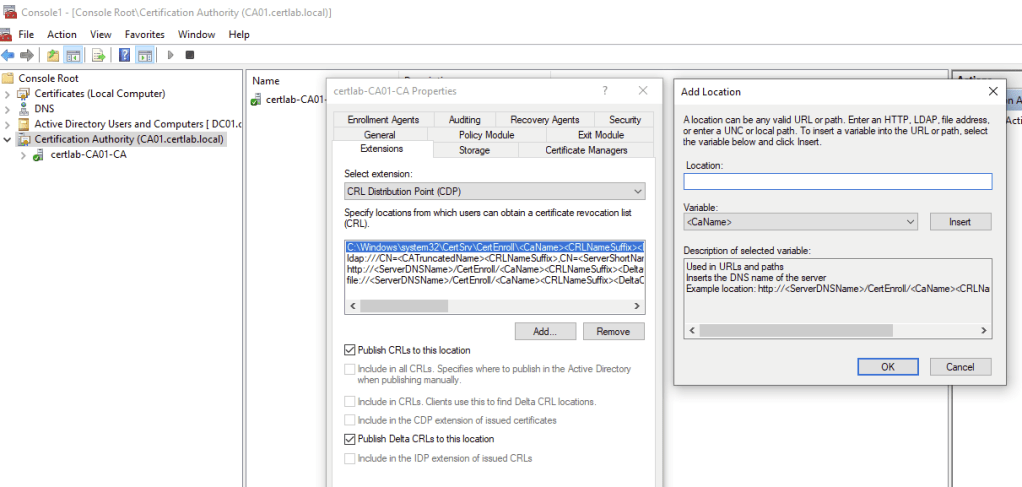Click the variable description horizontal scrollbar
The width and height of the screenshot is (1022, 487).
point(837,329)
